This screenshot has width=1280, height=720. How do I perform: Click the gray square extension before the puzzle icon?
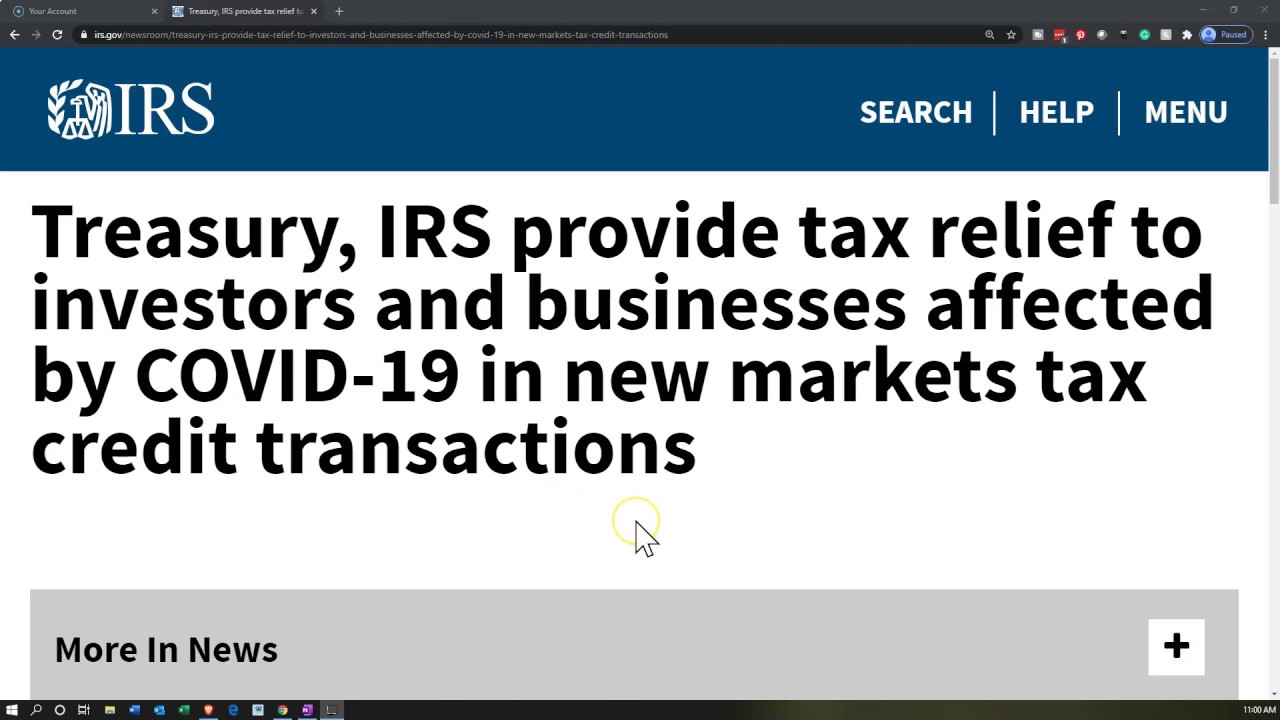tap(1166, 35)
